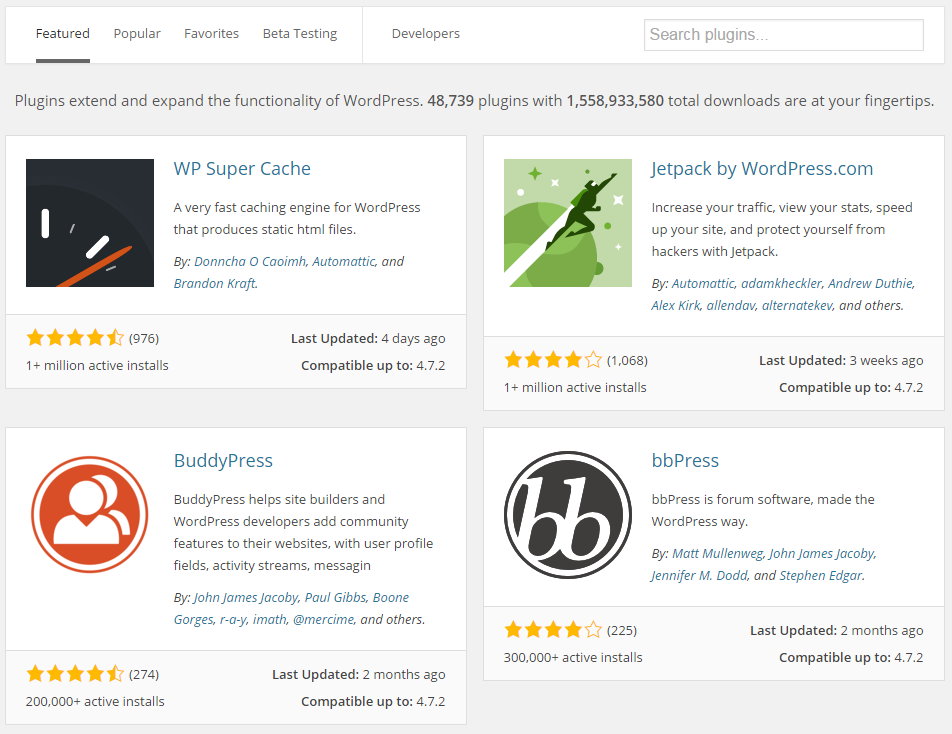952x734 pixels.
Task: Open the Favorites tab
Action: [211, 33]
